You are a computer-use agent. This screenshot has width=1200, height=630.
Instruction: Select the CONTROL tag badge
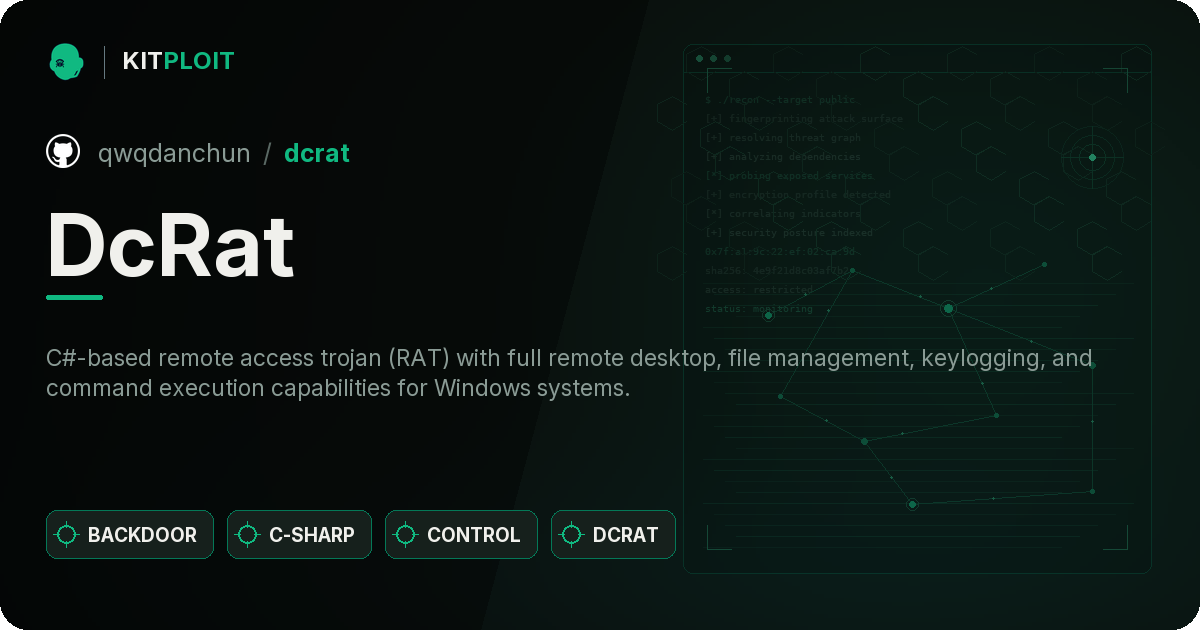pyautogui.click(x=461, y=534)
